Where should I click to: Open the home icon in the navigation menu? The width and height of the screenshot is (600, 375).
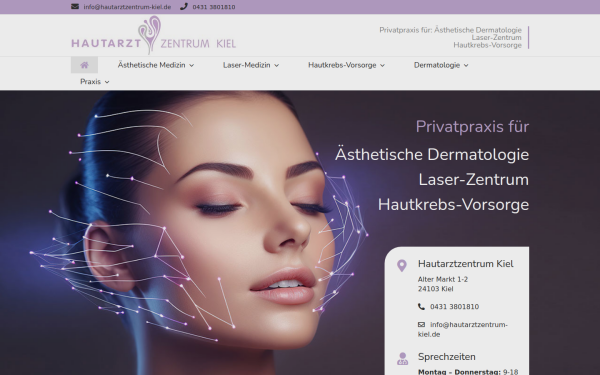pos(84,65)
